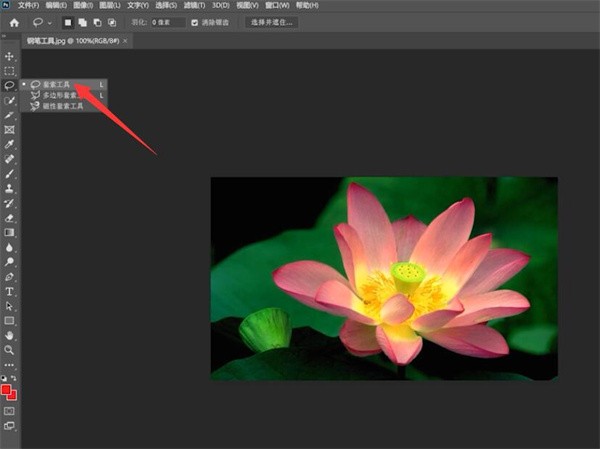
Task: Choose 多边形套索工具 in the flyout
Action: [x=64, y=95]
